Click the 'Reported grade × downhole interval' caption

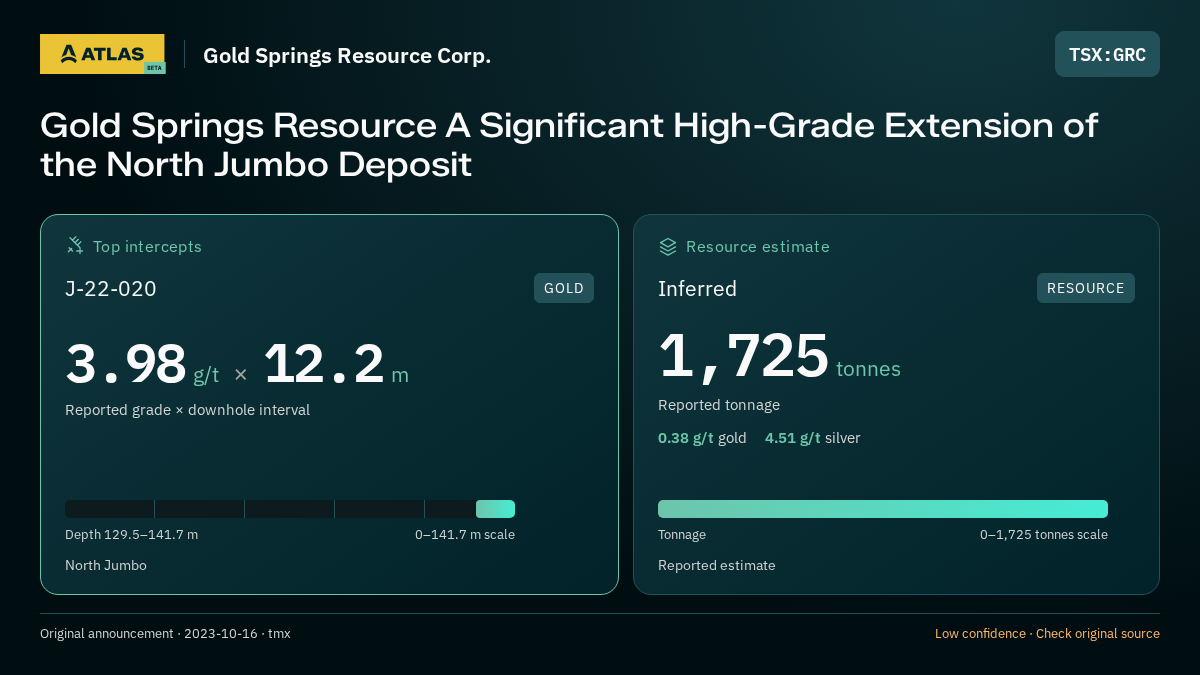(188, 410)
